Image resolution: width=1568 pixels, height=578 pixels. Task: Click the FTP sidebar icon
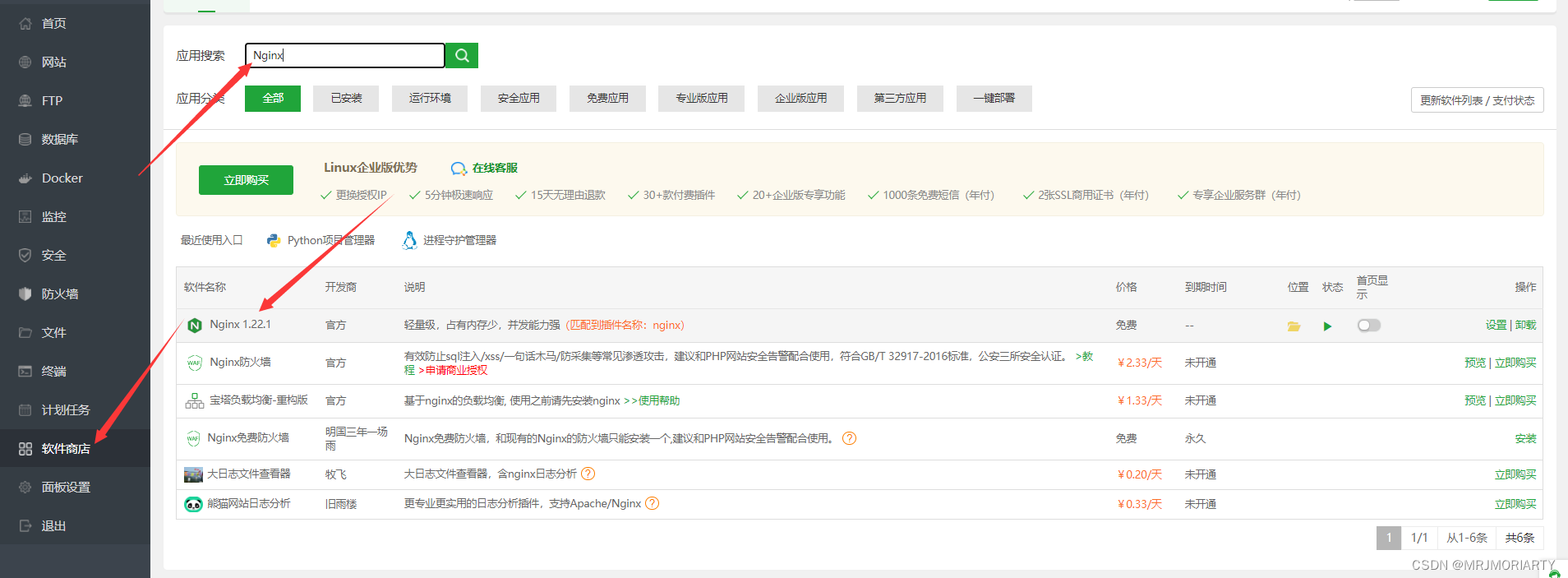25,101
